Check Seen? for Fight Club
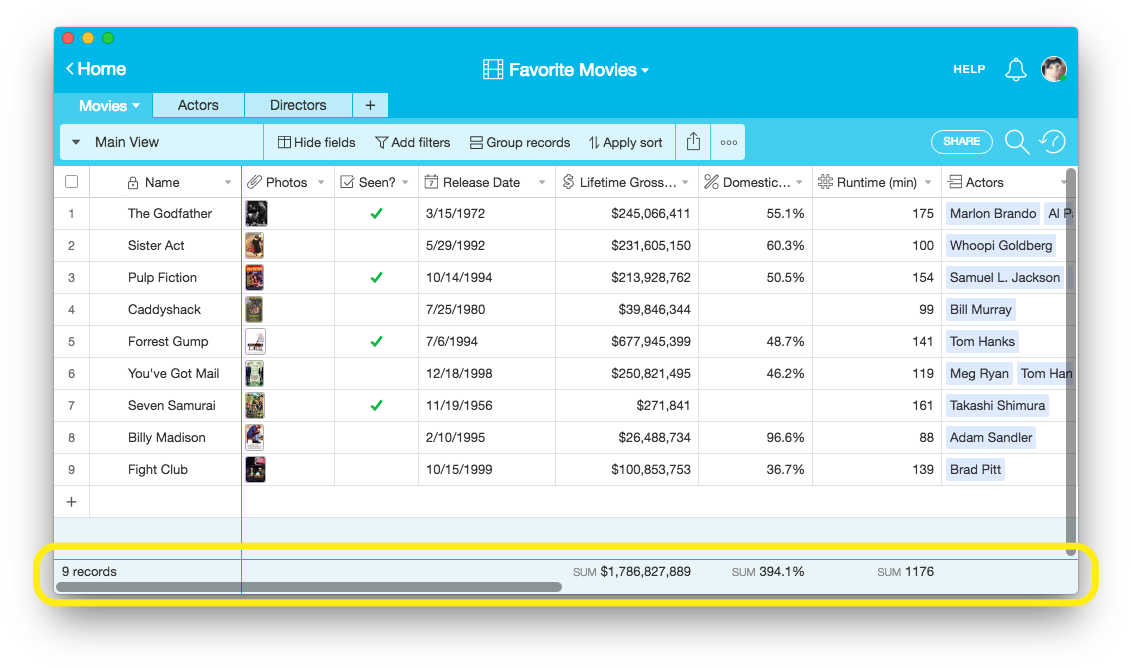The width and height of the screenshot is (1131, 668). [377, 469]
